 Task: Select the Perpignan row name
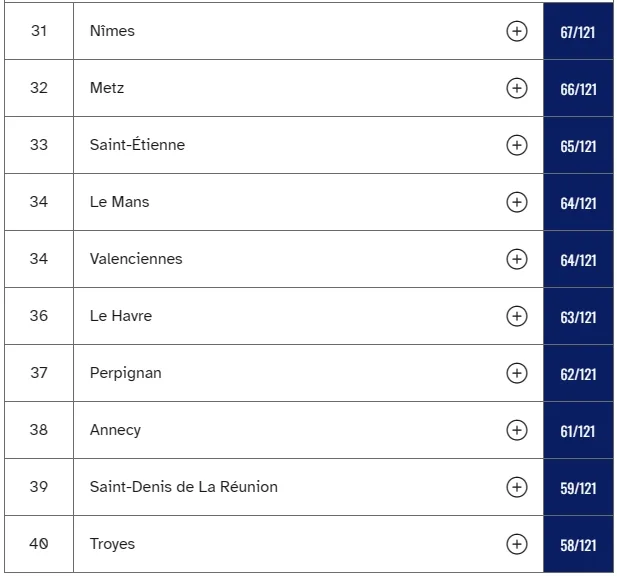tap(125, 373)
